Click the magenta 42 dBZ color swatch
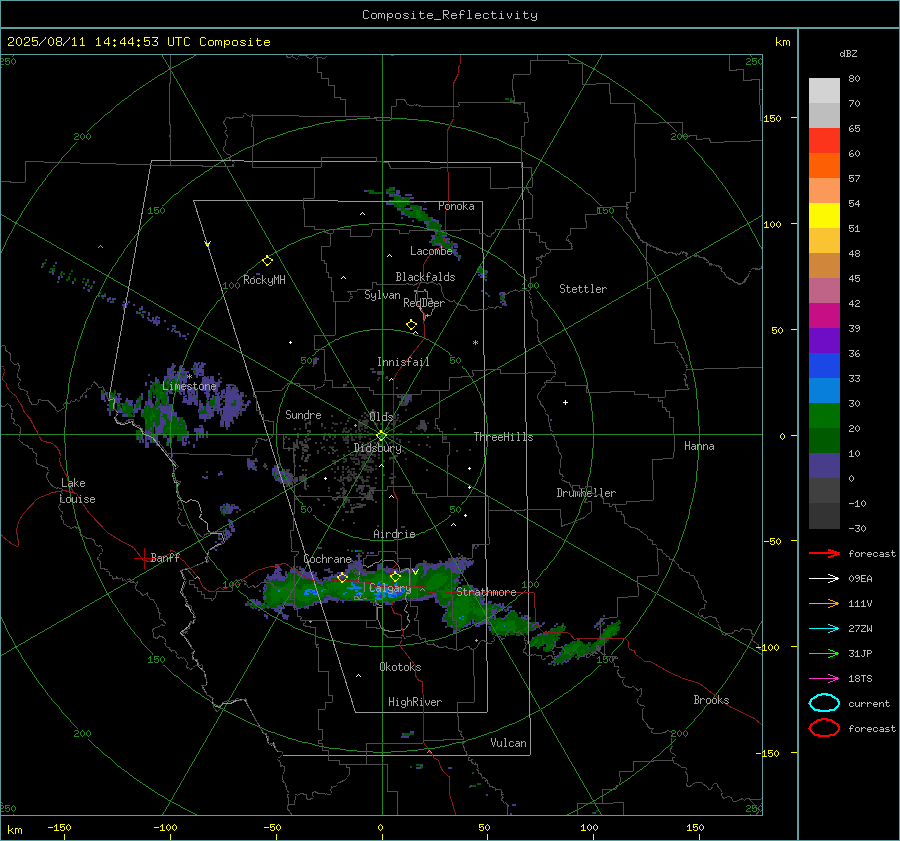 (824, 316)
